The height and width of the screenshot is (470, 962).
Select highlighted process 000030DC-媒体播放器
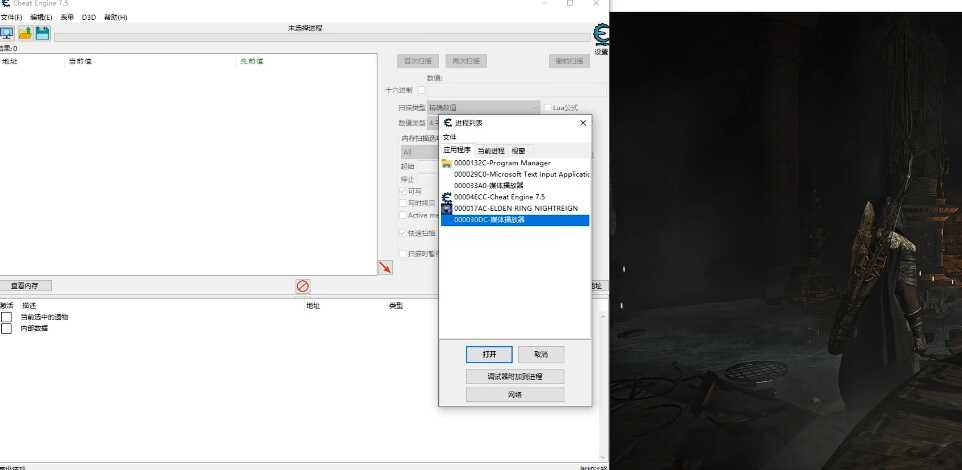tap(515, 220)
